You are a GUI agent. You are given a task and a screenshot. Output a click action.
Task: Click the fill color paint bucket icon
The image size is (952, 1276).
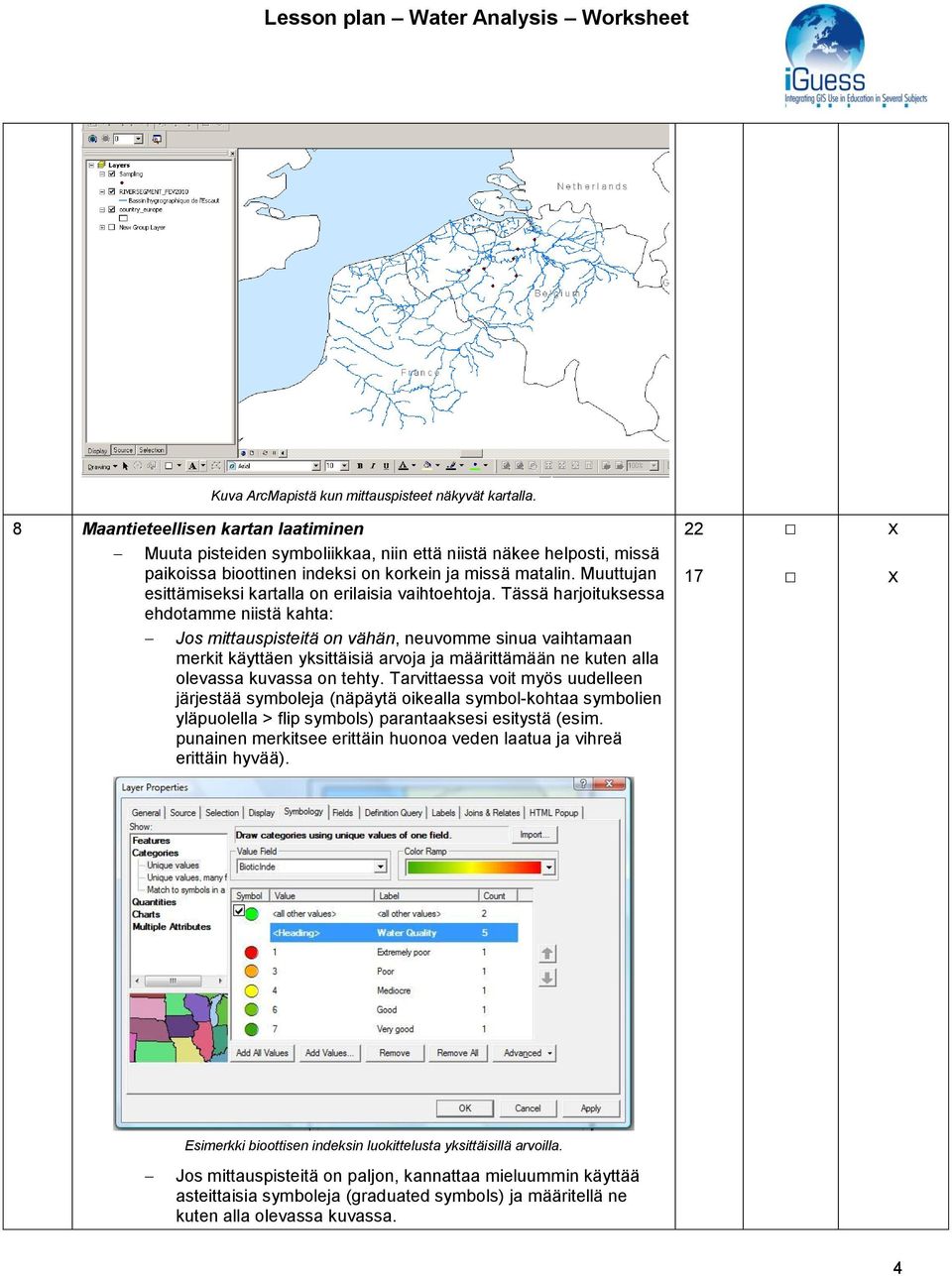point(427,466)
